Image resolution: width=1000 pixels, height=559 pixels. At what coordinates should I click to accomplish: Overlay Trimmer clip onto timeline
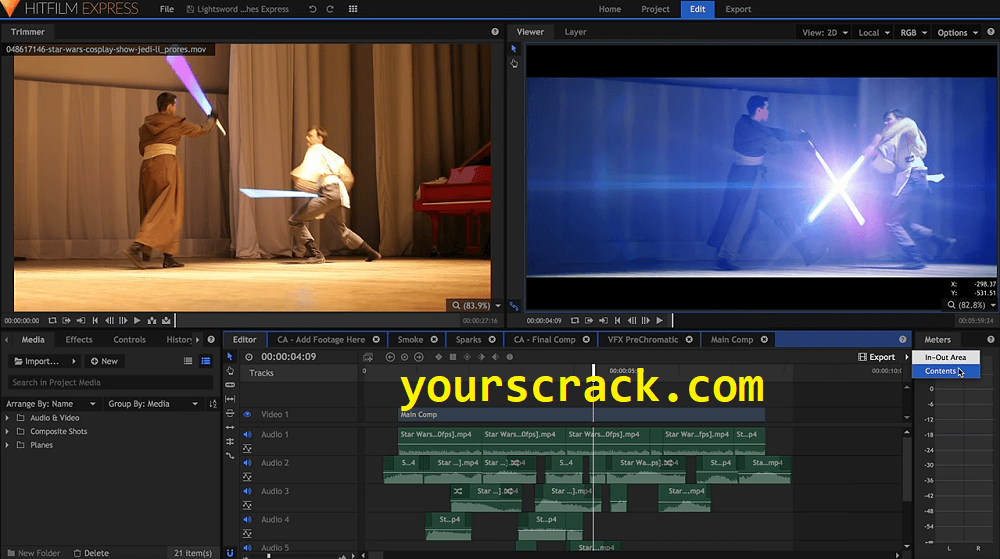click(166, 321)
